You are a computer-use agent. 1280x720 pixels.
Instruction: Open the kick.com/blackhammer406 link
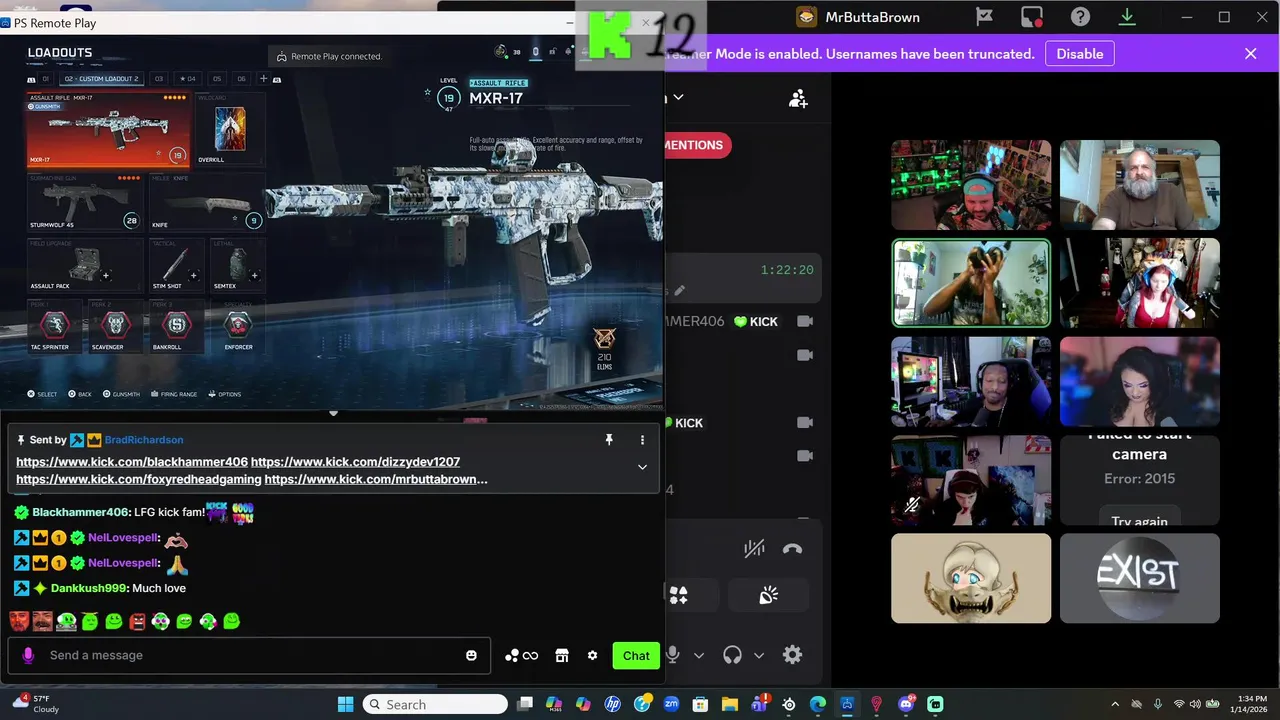click(x=132, y=462)
